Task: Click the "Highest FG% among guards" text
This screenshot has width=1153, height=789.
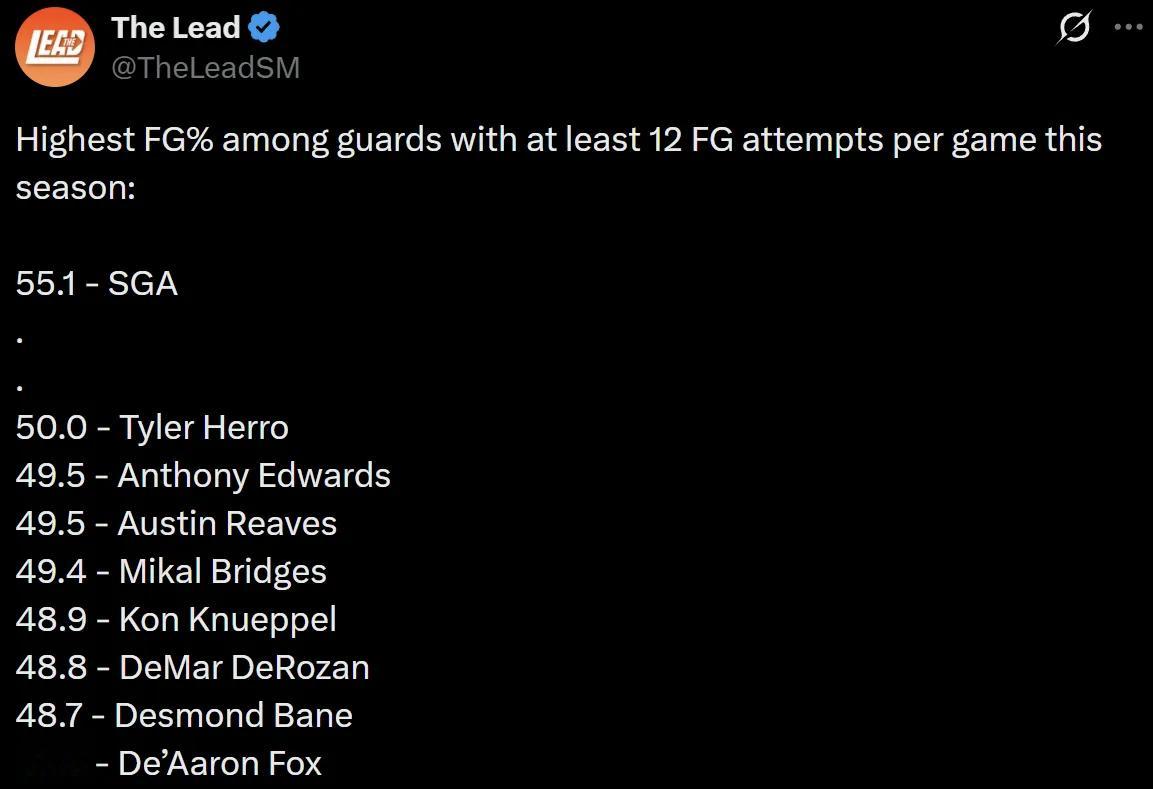Action: [x=228, y=140]
